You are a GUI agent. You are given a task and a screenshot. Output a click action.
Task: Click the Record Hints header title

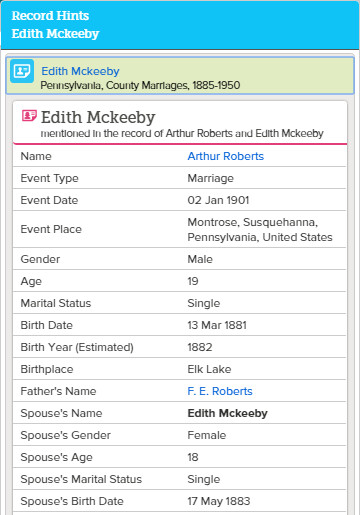tap(50, 16)
